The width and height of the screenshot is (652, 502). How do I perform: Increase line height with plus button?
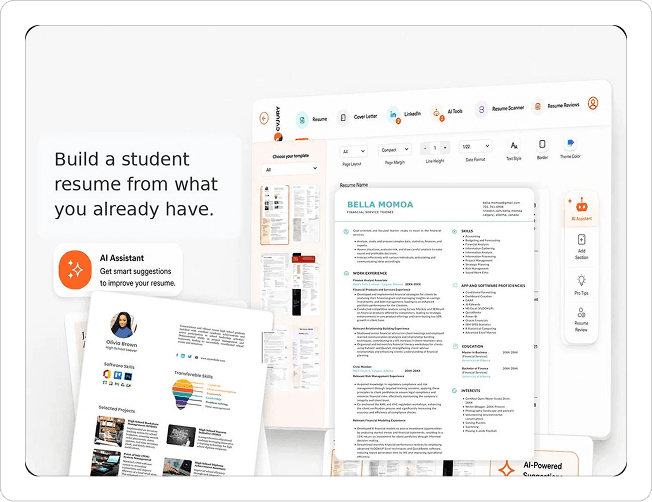click(x=445, y=147)
